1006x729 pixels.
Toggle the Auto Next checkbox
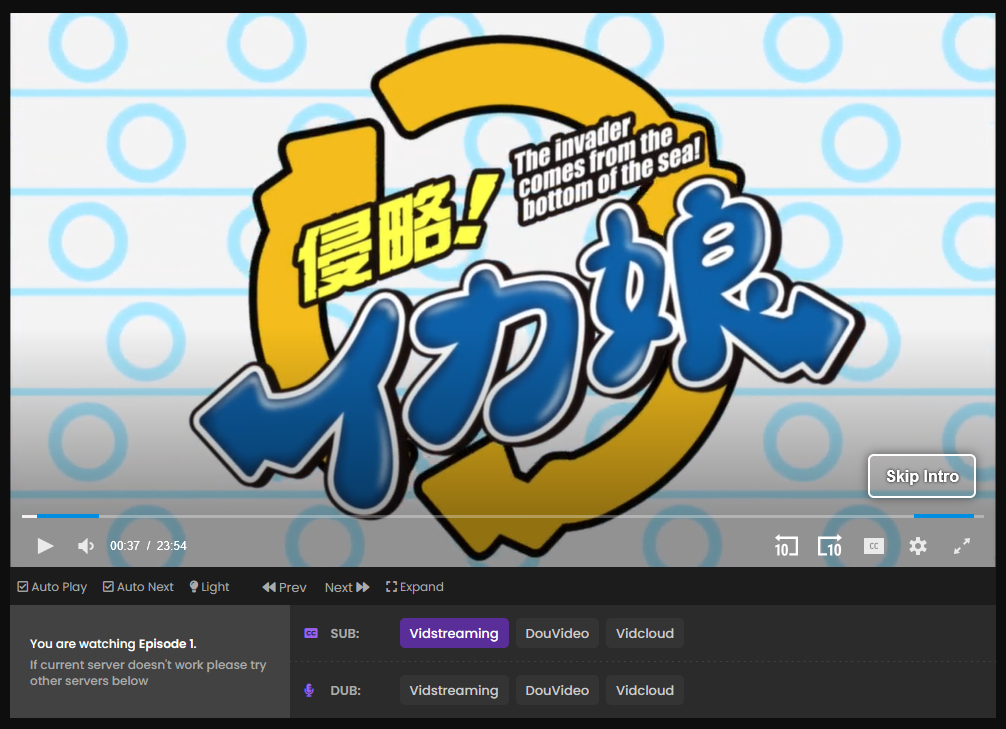[x=138, y=587]
